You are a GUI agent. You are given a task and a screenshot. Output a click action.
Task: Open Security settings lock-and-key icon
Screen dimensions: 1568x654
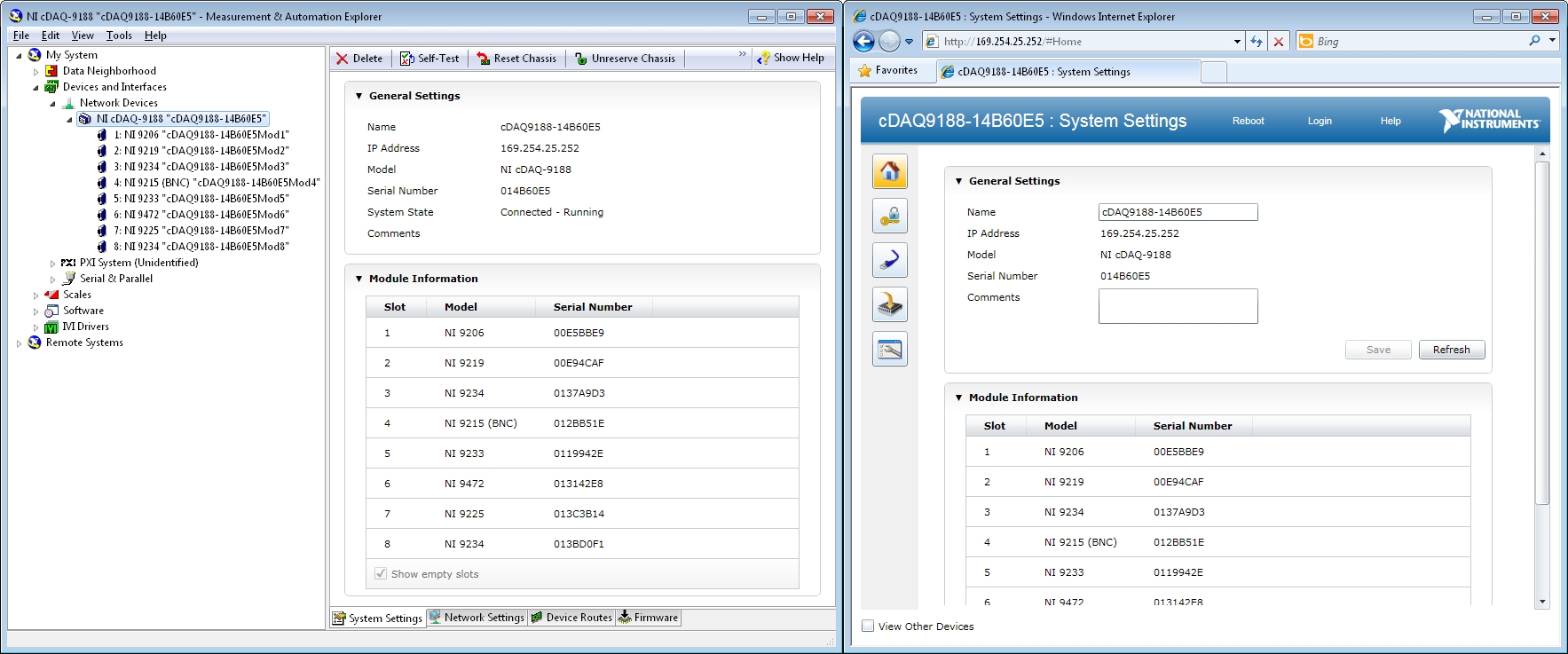889,216
